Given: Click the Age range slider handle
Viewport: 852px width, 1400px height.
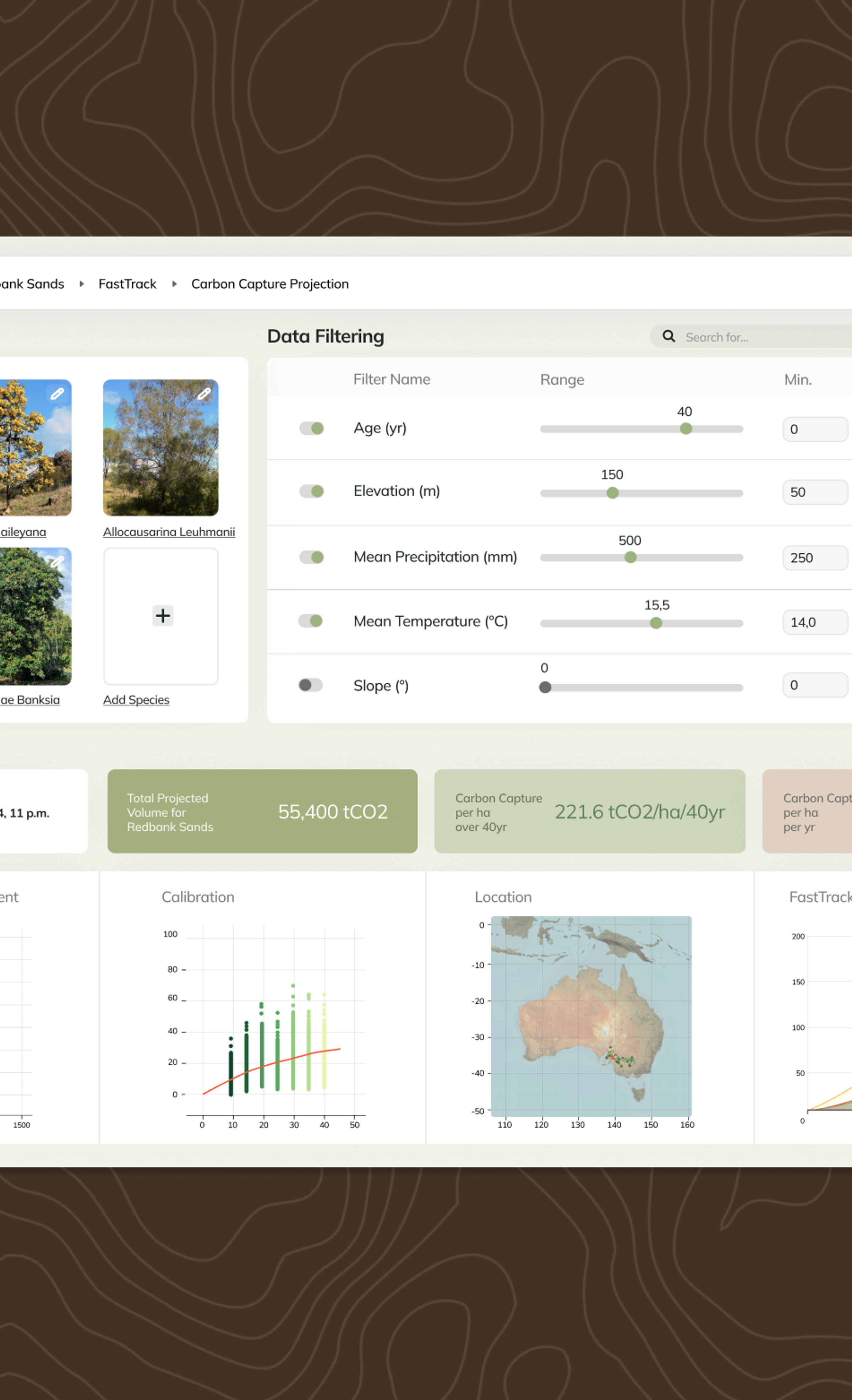Looking at the screenshot, I should point(686,429).
